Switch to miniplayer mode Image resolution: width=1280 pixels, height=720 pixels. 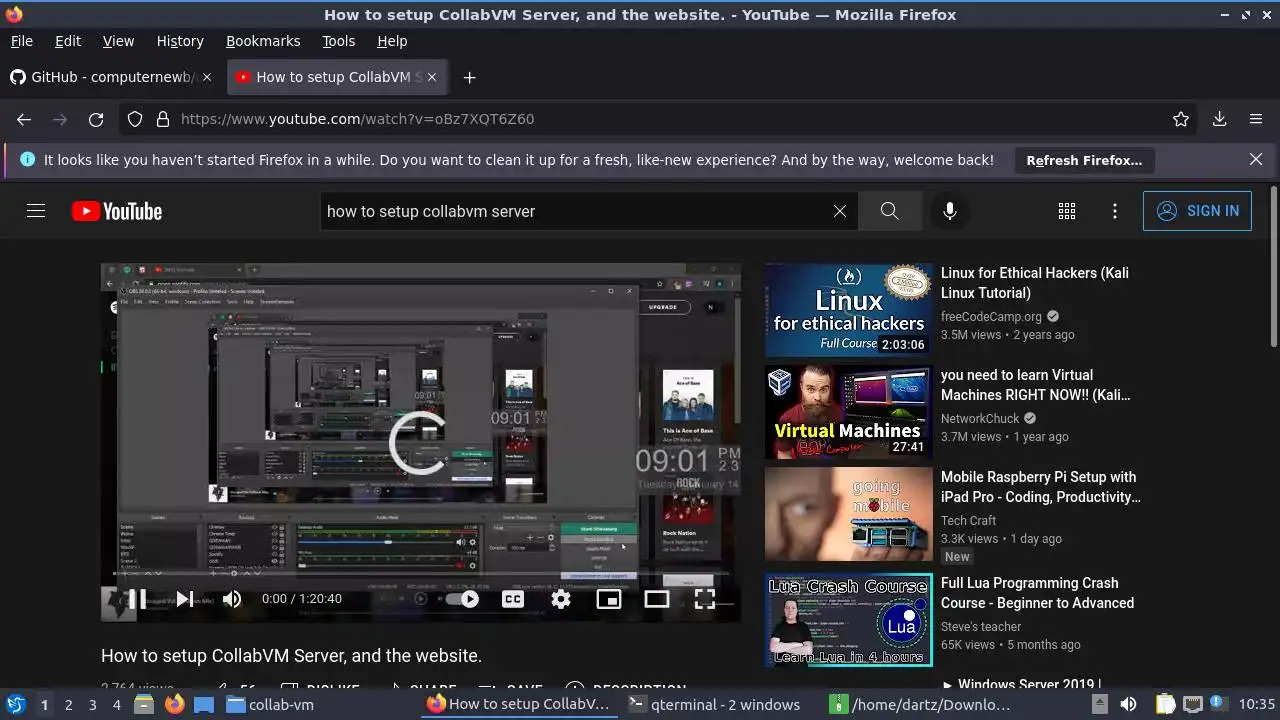(x=609, y=599)
